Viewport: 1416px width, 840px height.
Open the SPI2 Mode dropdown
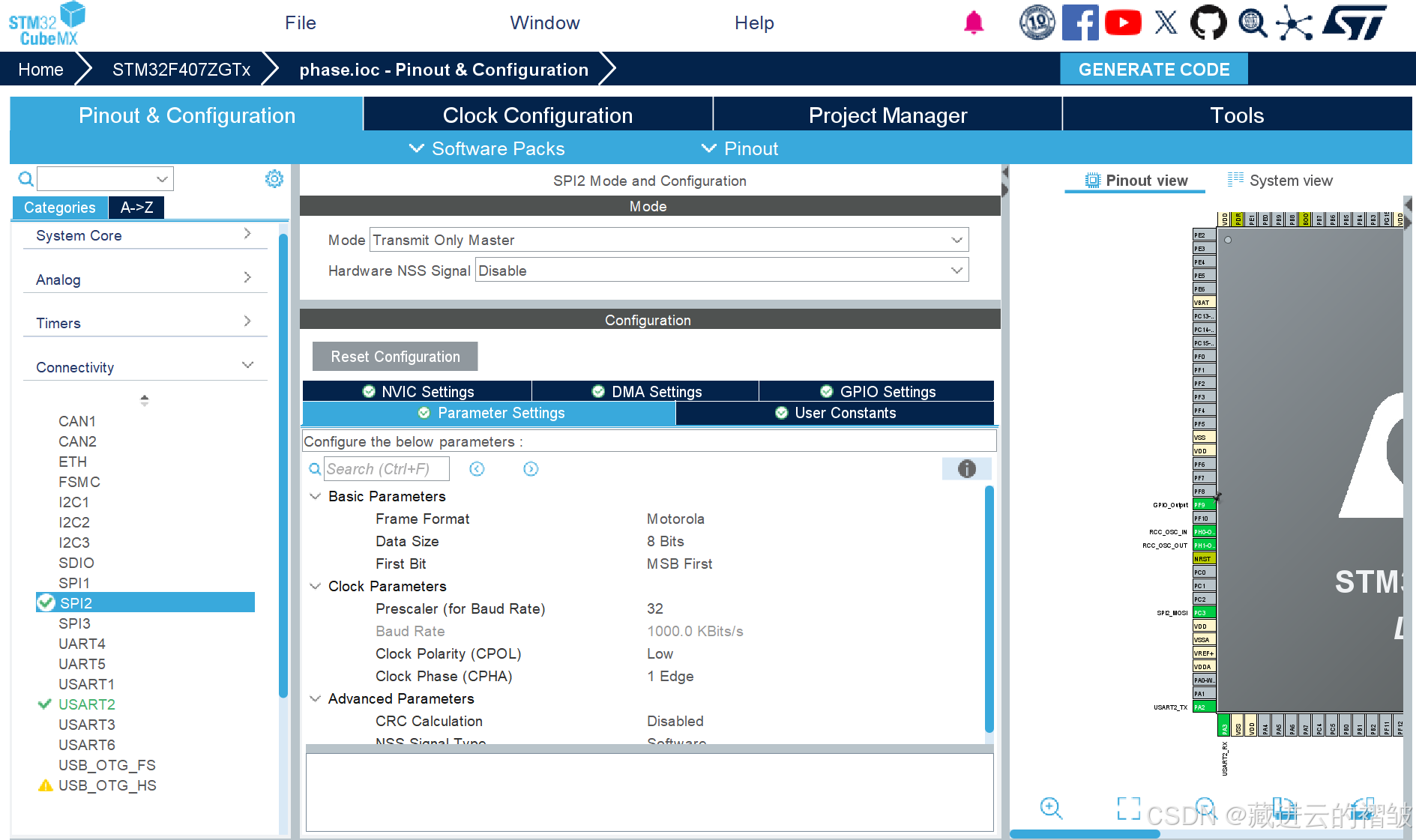[x=669, y=240]
